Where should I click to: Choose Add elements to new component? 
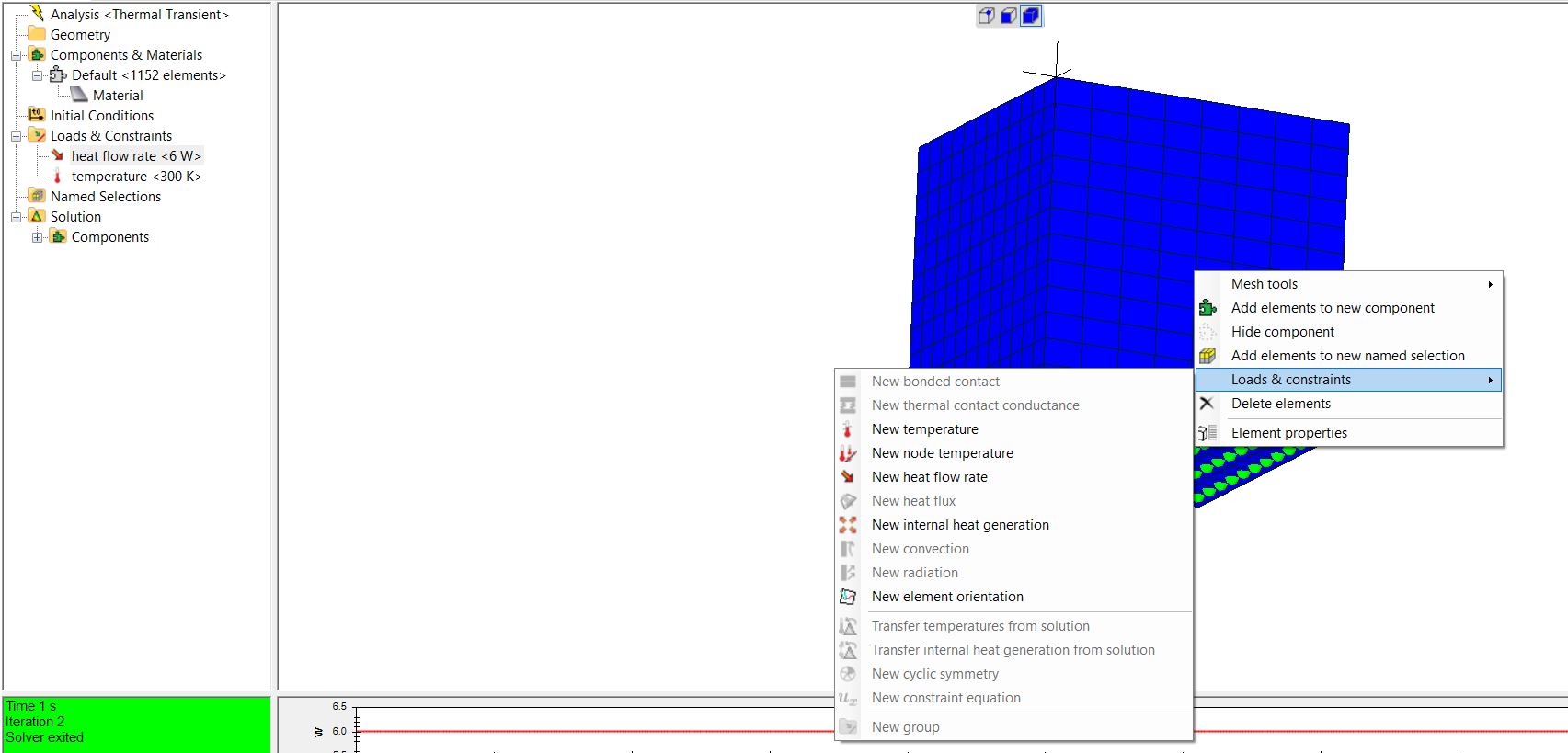(x=1349, y=308)
